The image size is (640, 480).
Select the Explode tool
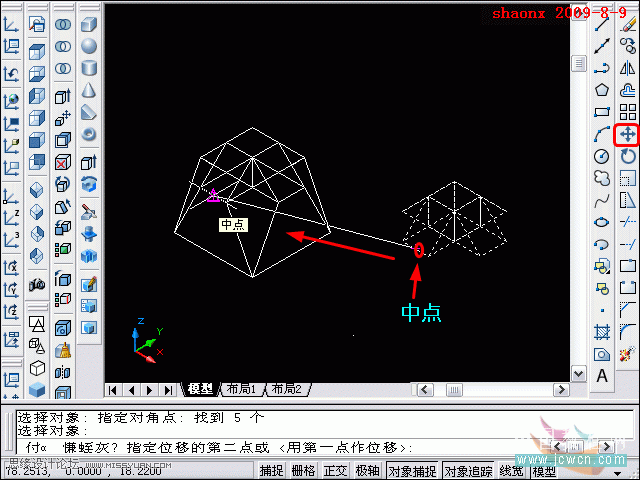[628, 354]
